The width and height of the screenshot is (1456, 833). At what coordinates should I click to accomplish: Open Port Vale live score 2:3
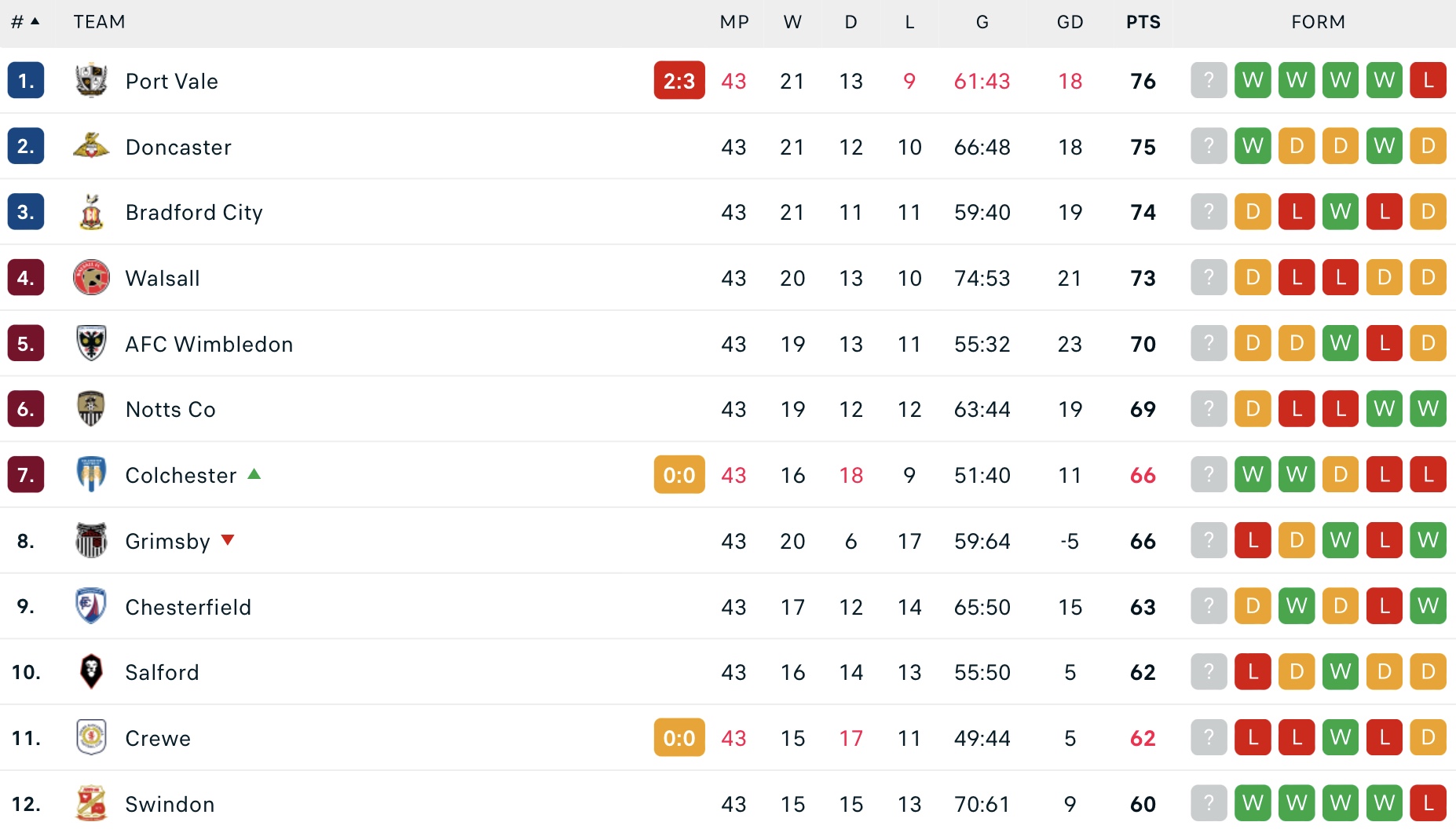point(679,80)
